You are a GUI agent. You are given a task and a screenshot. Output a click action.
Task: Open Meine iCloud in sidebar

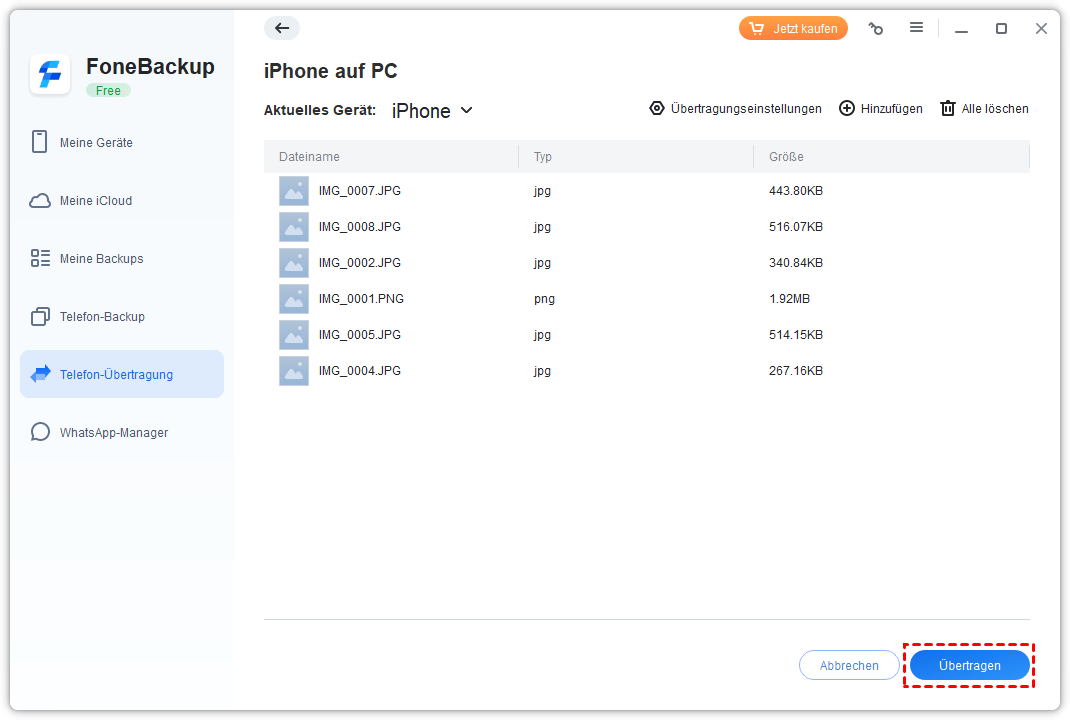(x=96, y=201)
